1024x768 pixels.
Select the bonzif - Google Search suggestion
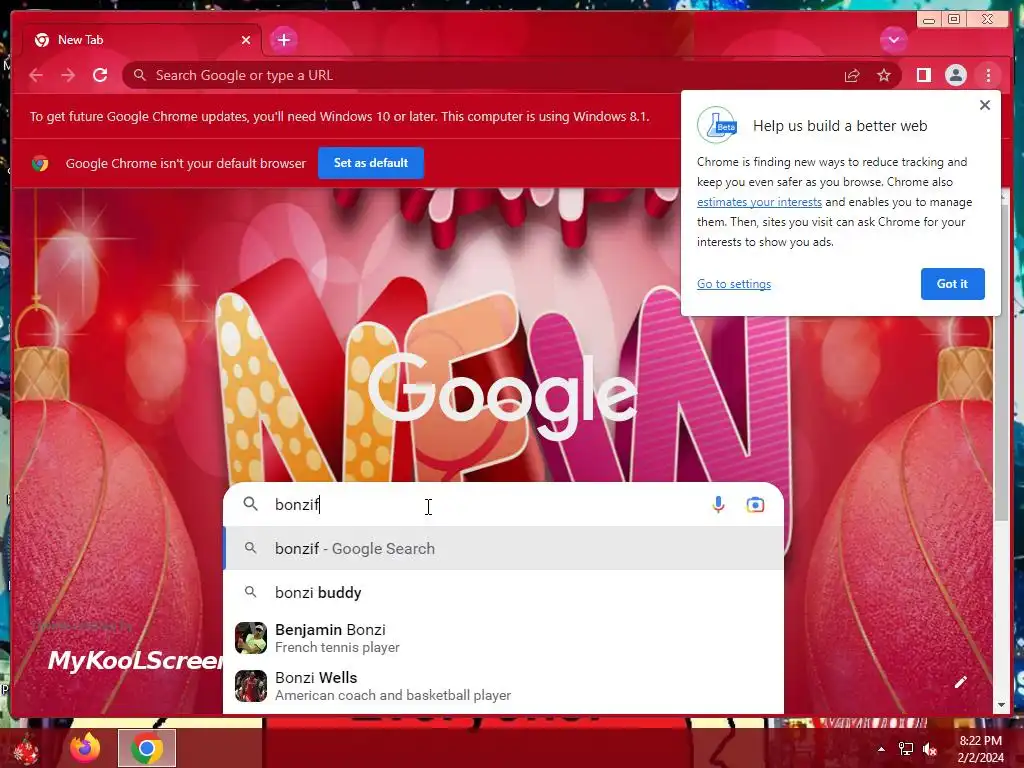504,549
